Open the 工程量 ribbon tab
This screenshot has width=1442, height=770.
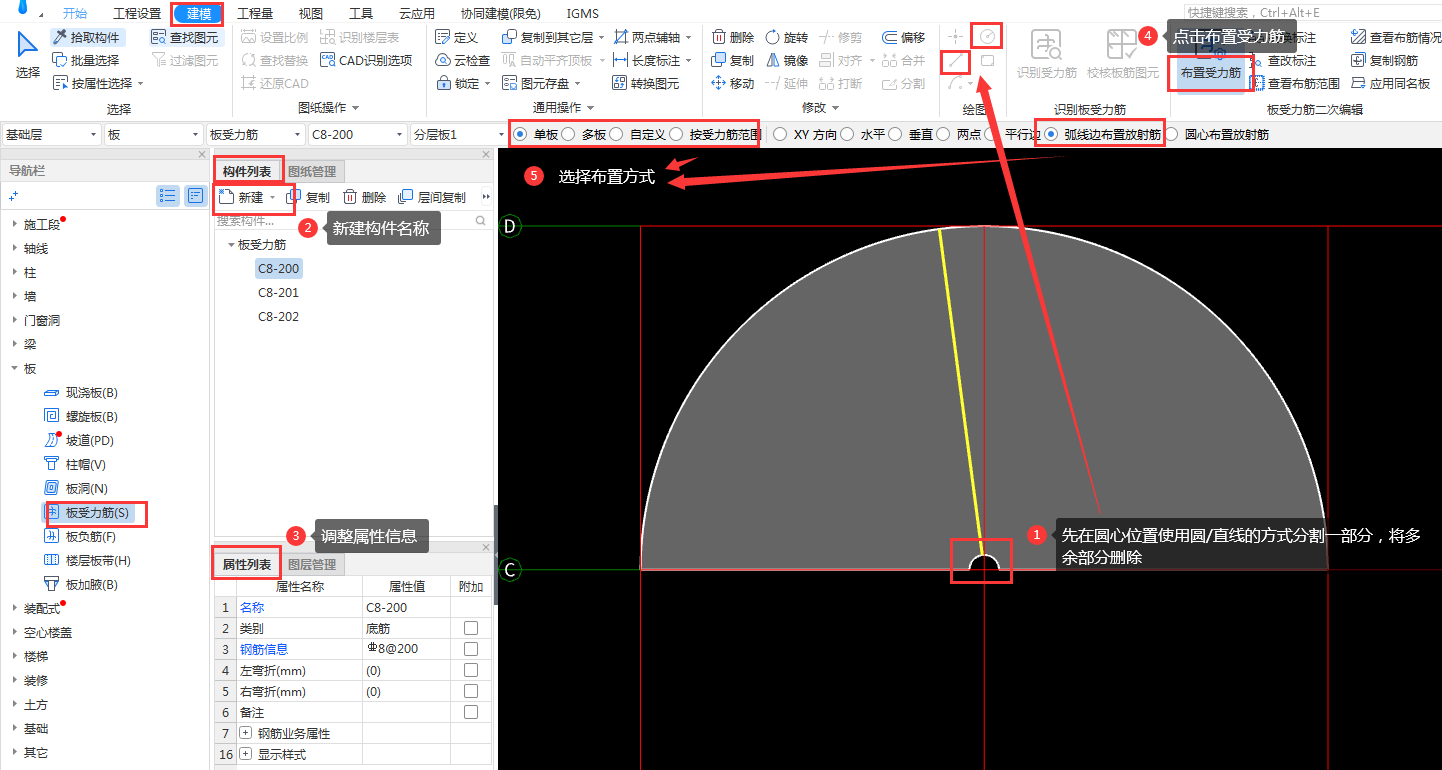255,13
